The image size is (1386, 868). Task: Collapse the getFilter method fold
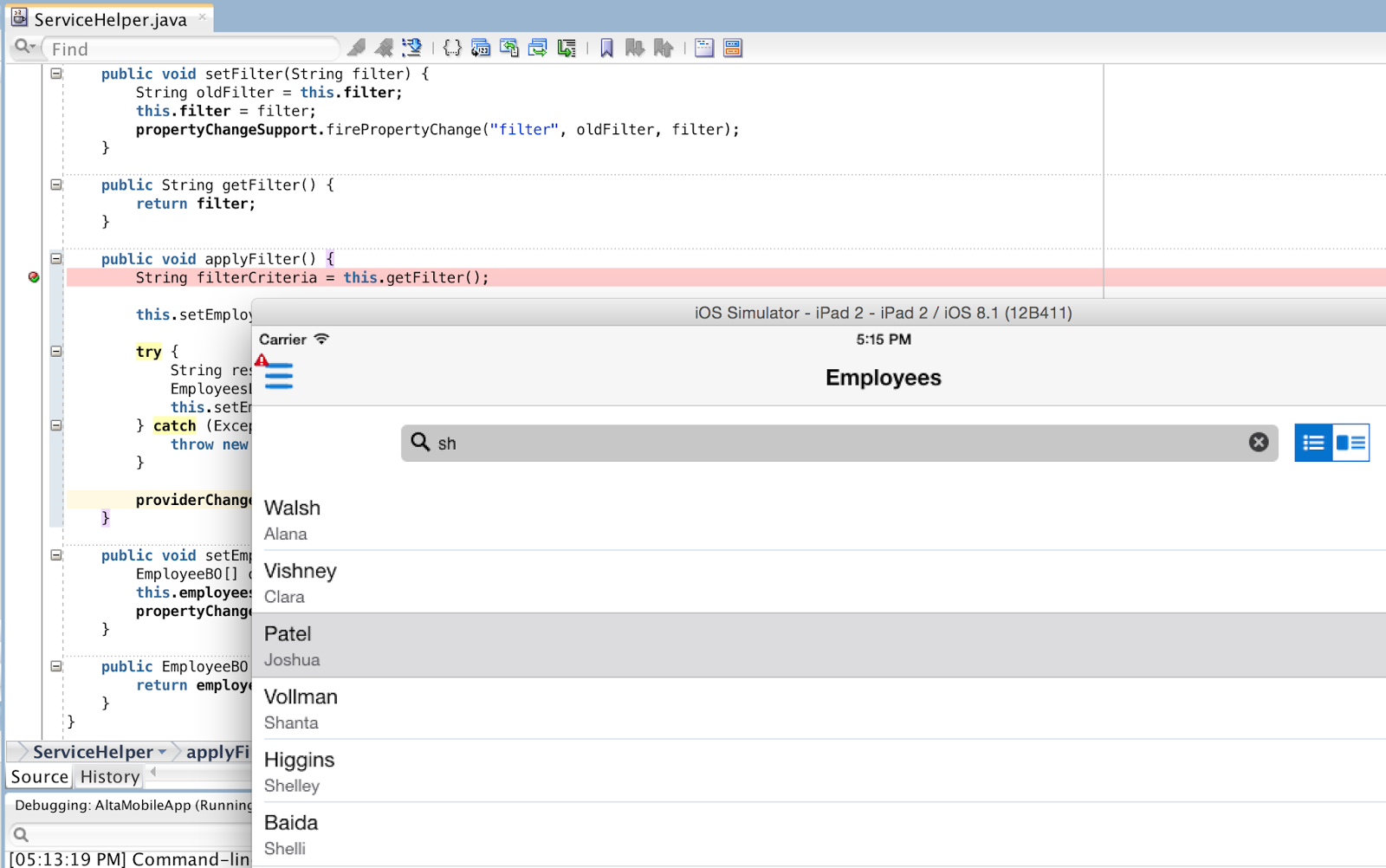point(56,185)
